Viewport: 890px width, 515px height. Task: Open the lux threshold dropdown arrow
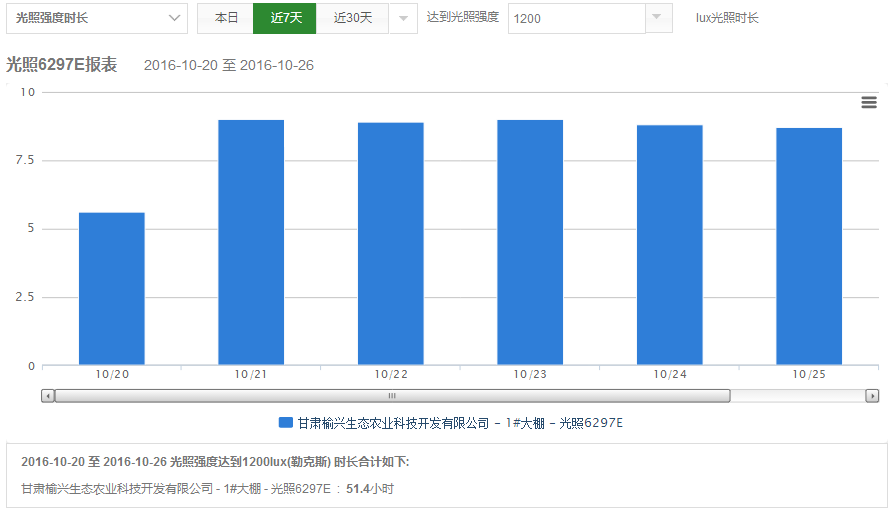(658, 18)
